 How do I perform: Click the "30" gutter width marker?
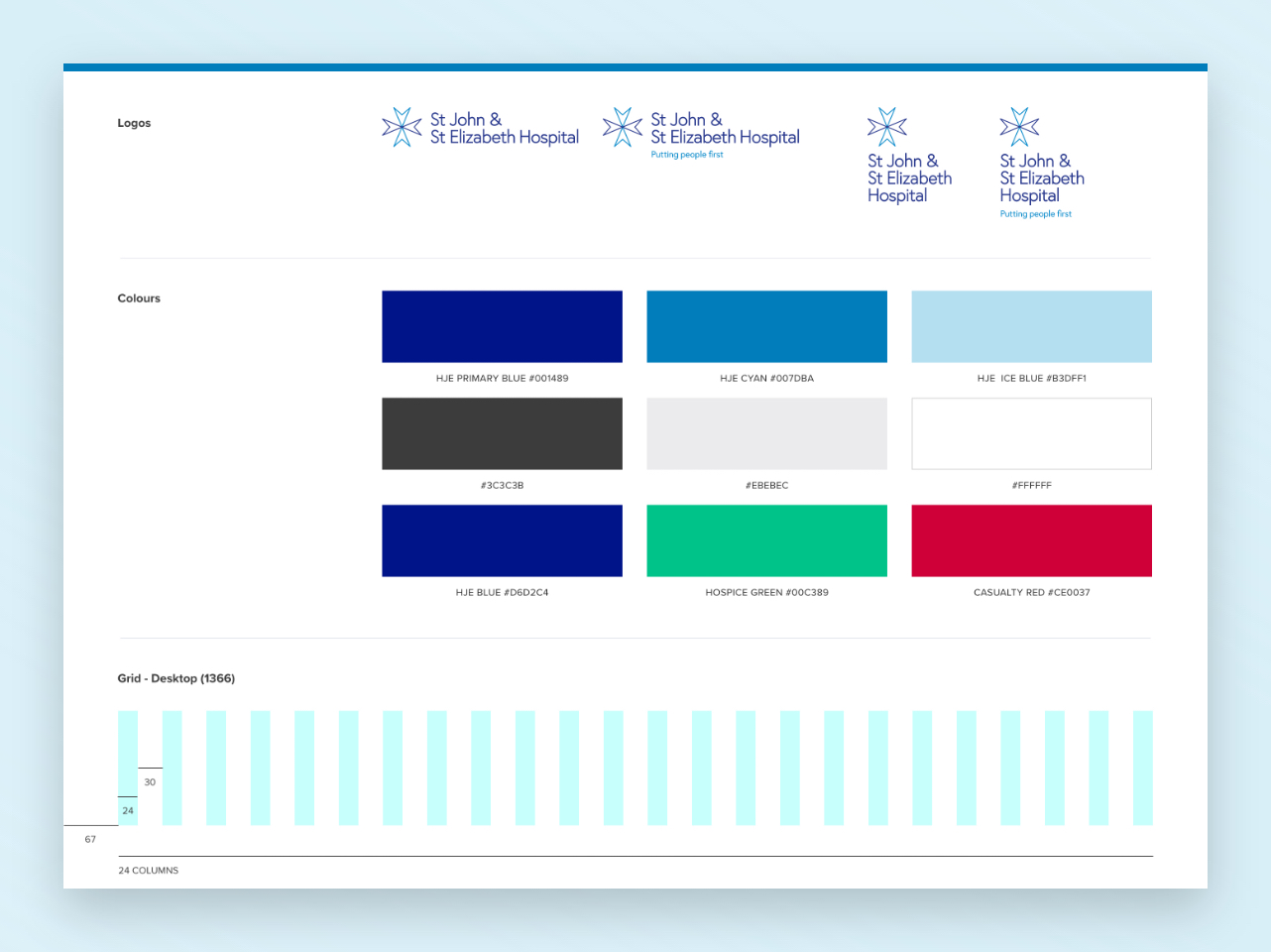click(x=150, y=782)
